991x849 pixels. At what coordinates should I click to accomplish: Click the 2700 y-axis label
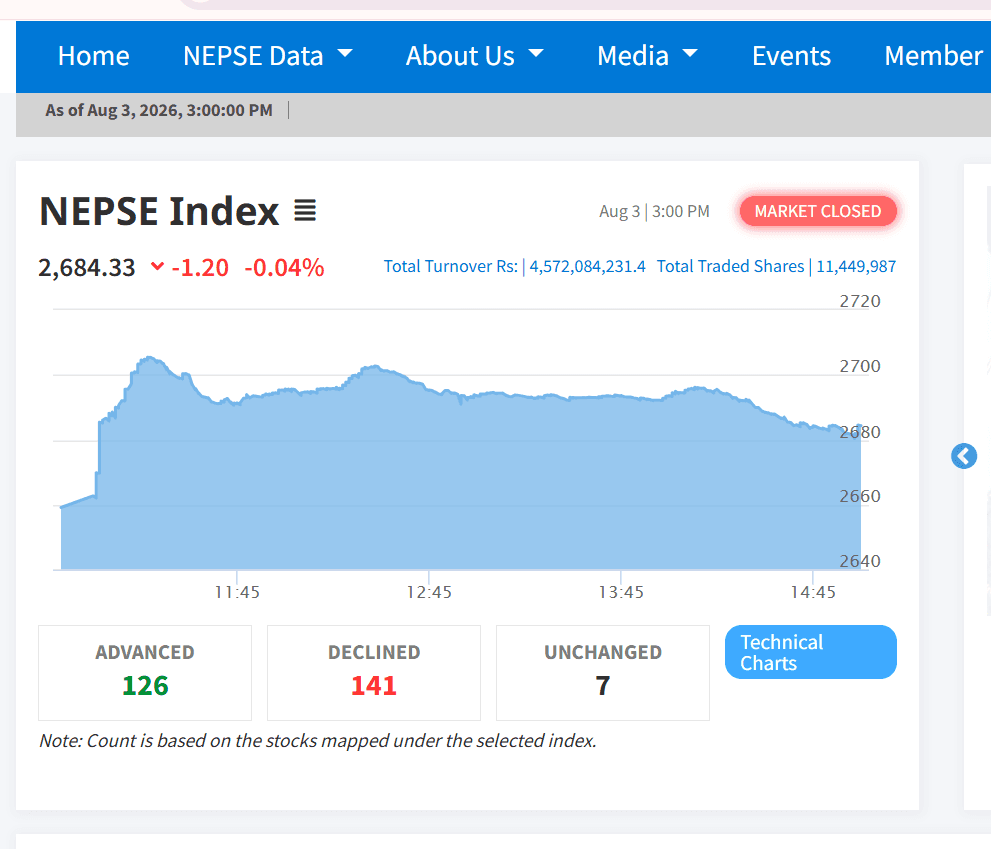860,366
